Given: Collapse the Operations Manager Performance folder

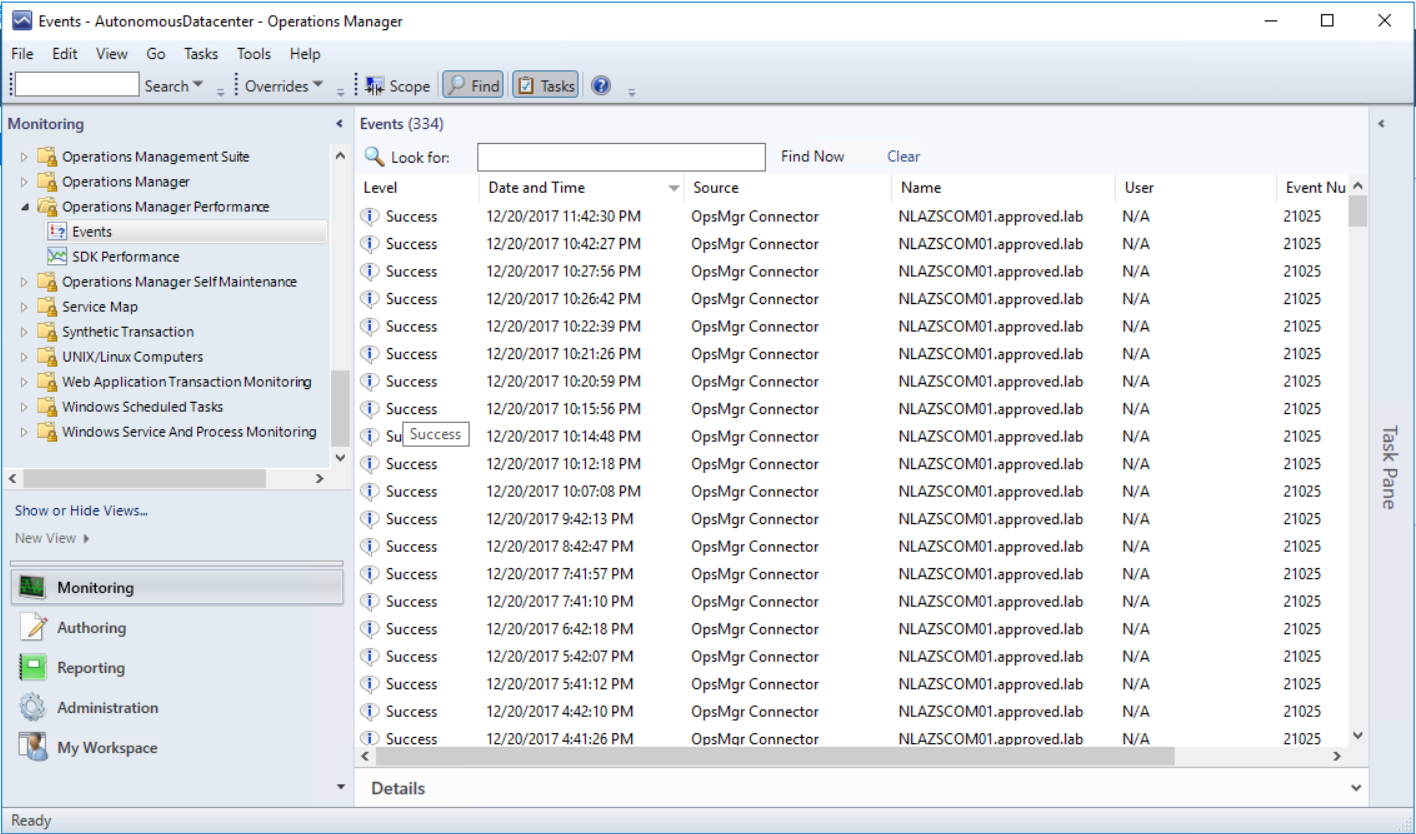Looking at the screenshot, I should [x=25, y=207].
